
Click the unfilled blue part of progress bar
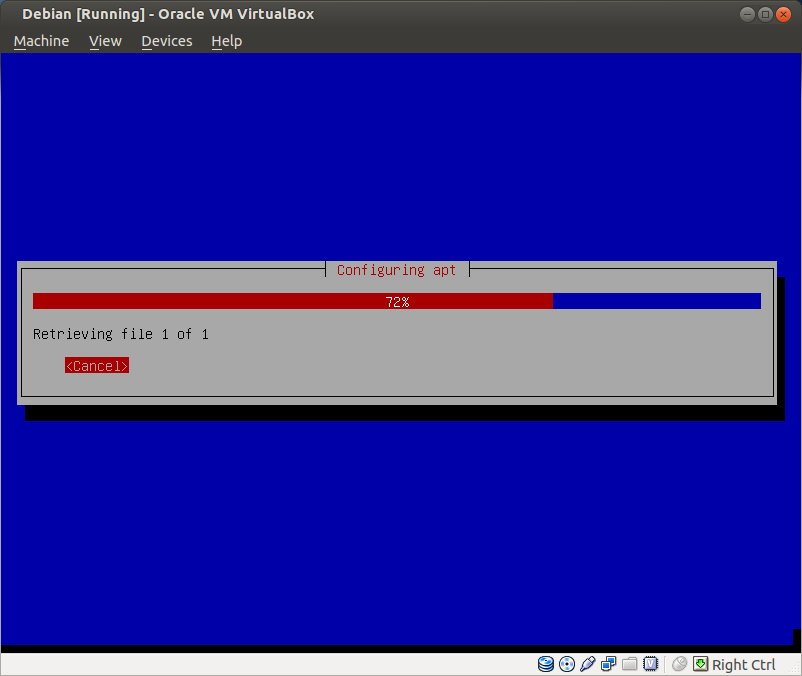tap(656, 301)
